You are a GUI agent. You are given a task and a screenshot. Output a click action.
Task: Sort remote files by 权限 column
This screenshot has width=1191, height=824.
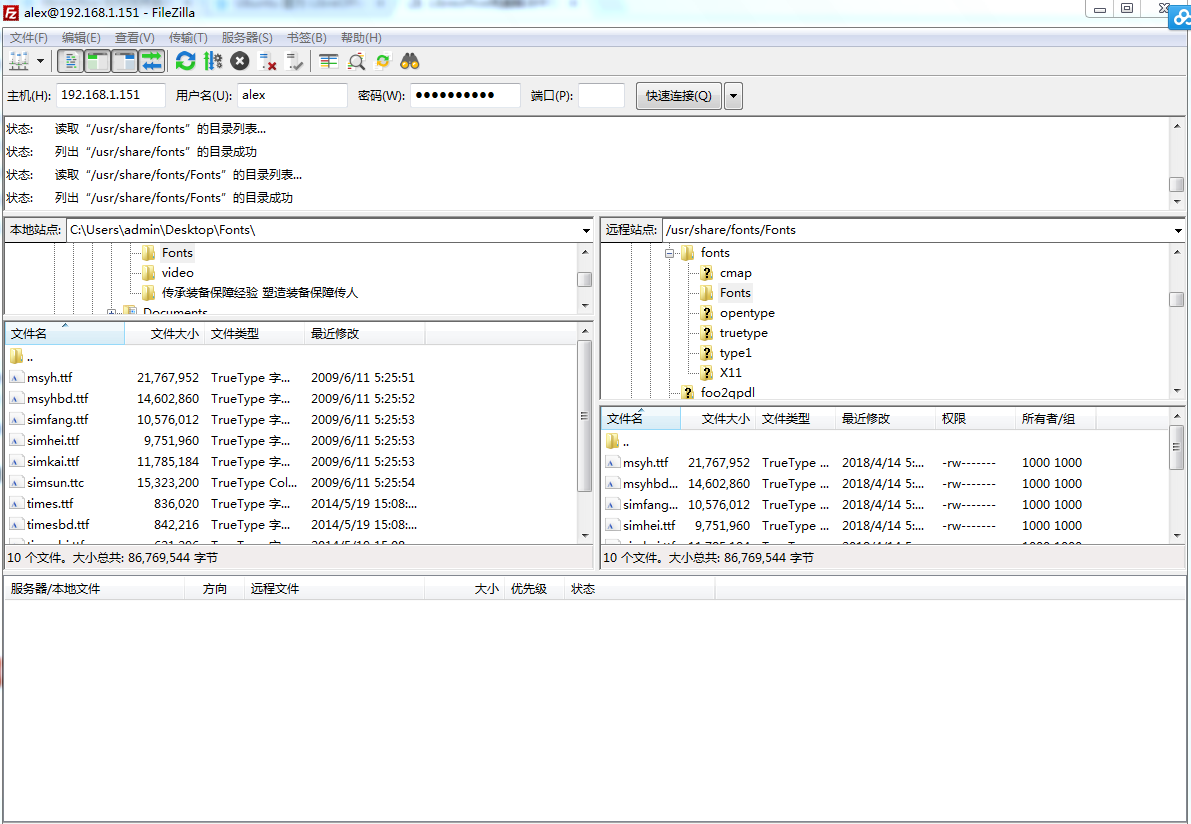[975, 418]
